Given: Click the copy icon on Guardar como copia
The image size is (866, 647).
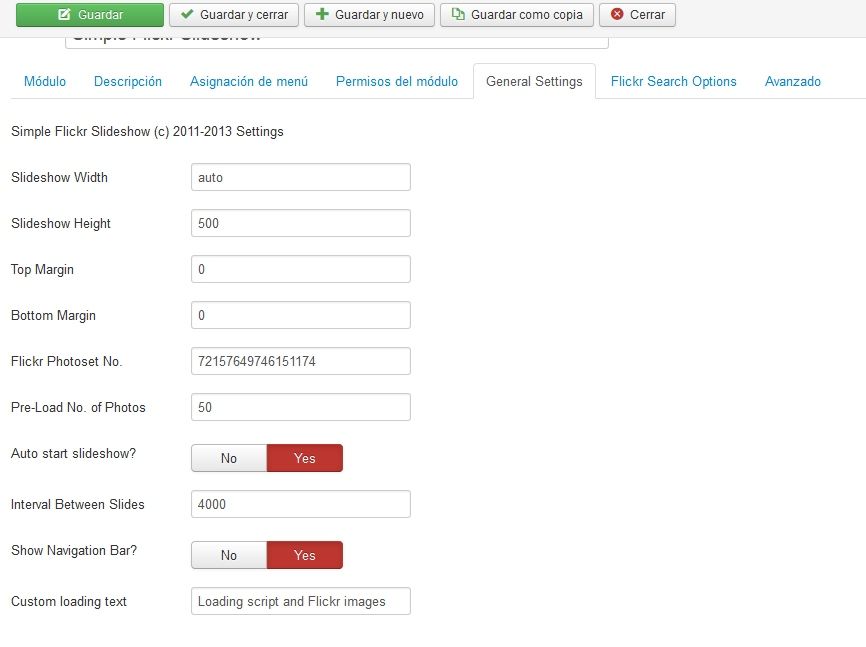Looking at the screenshot, I should click(x=458, y=14).
